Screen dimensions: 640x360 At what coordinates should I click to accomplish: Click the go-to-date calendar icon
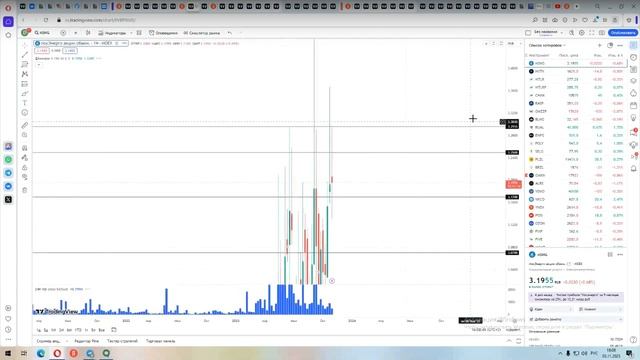[x=114, y=330]
